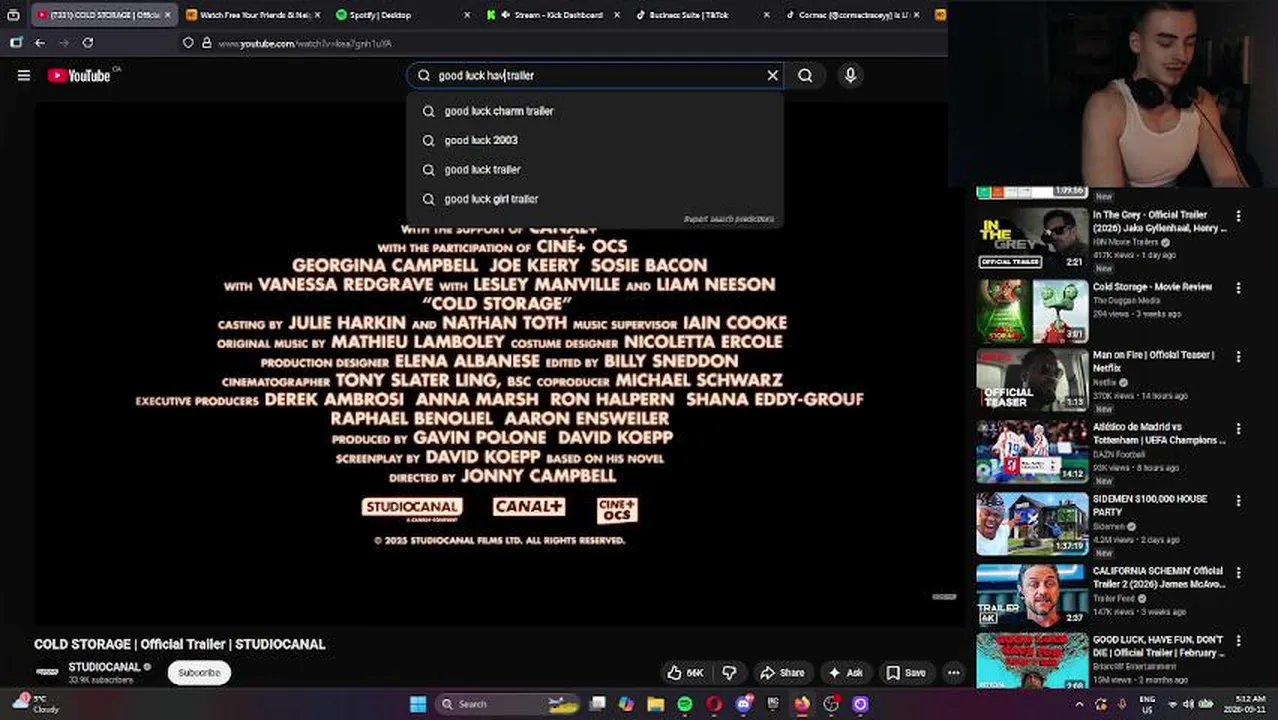Open Cold Storage Movie Review thumbnail

pos(1032,311)
